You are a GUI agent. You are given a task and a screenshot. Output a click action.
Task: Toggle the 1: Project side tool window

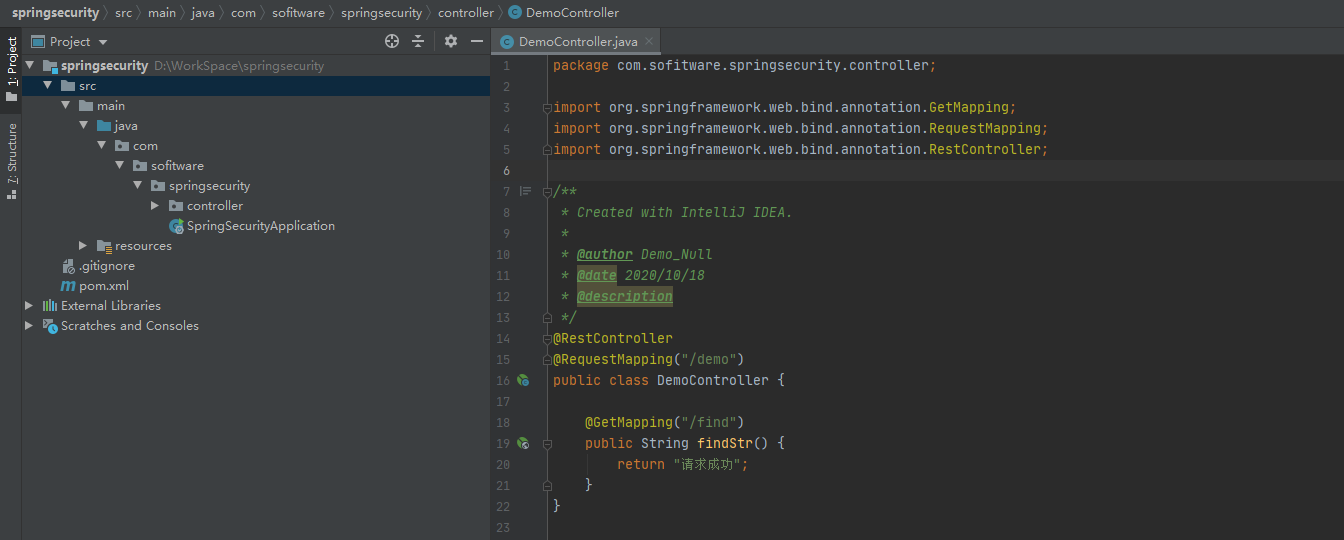[11, 70]
